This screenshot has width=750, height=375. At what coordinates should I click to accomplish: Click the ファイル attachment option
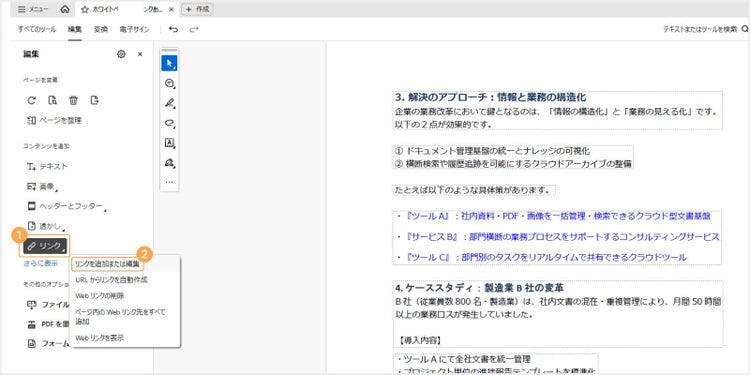[48, 304]
